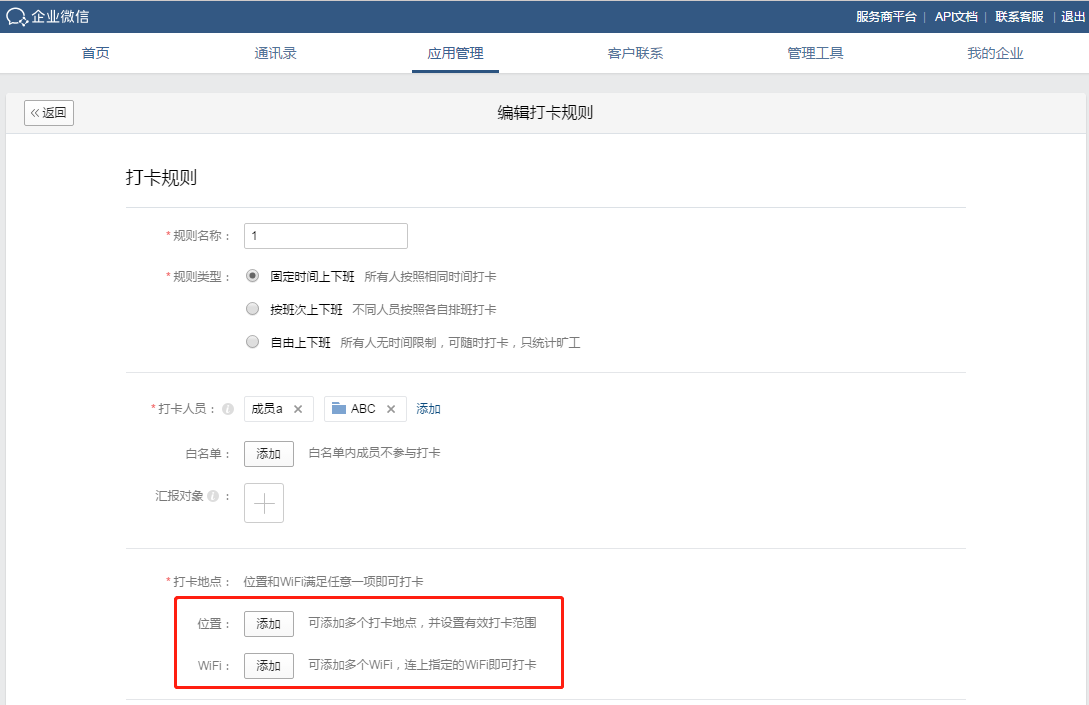Click the 规则名称 input field
This screenshot has width=1089, height=705.
coord(325,235)
